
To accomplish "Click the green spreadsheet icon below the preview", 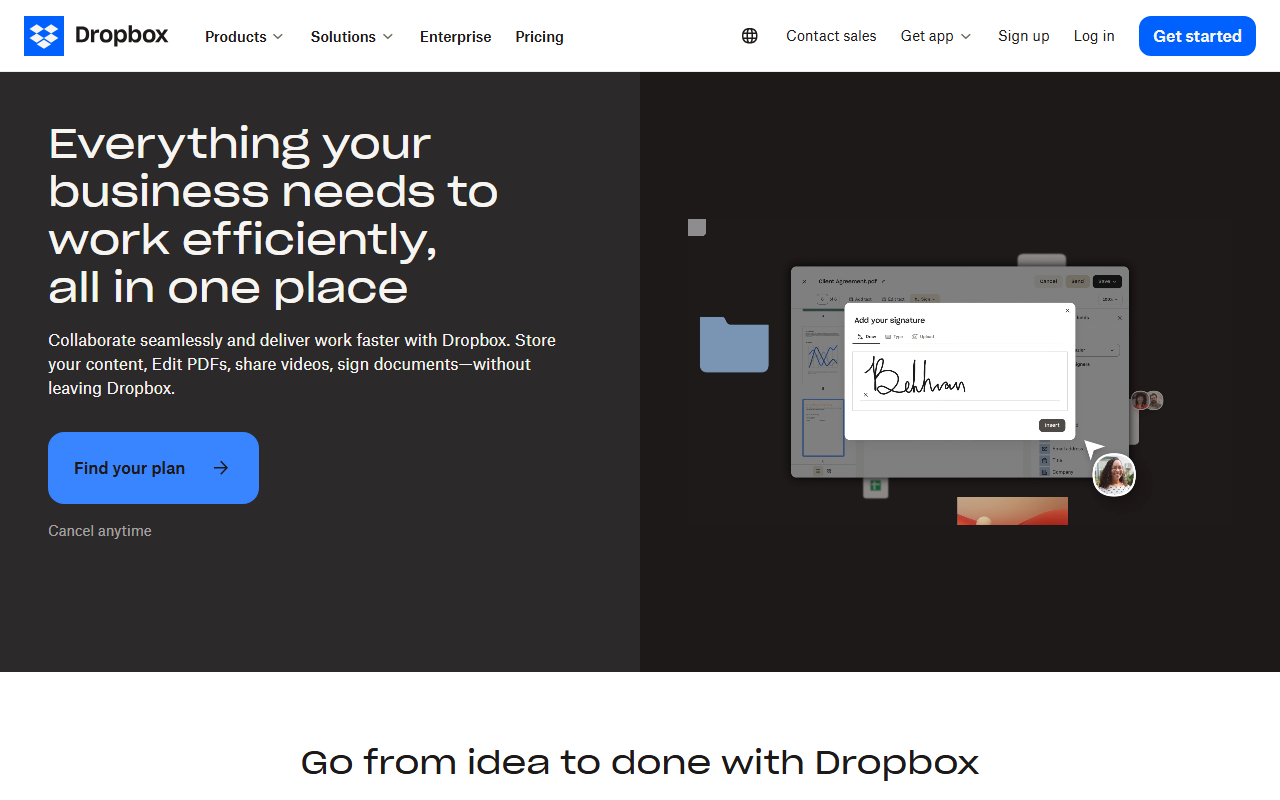I will coord(875,486).
